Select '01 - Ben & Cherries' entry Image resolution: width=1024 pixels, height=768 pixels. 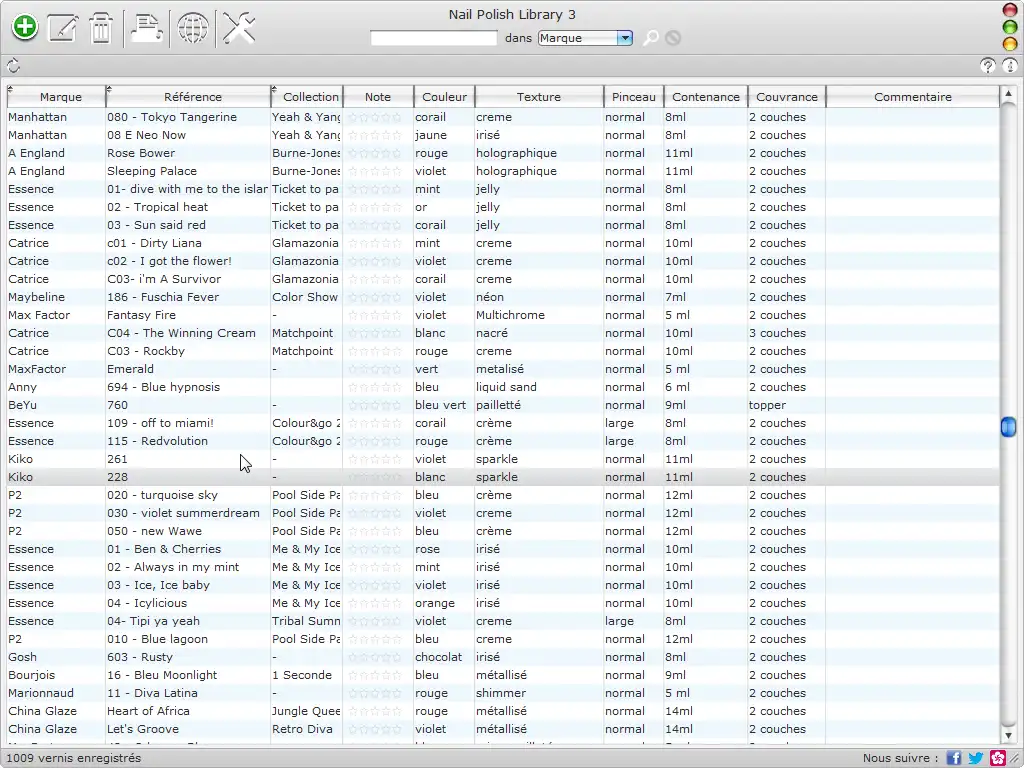click(x=164, y=549)
